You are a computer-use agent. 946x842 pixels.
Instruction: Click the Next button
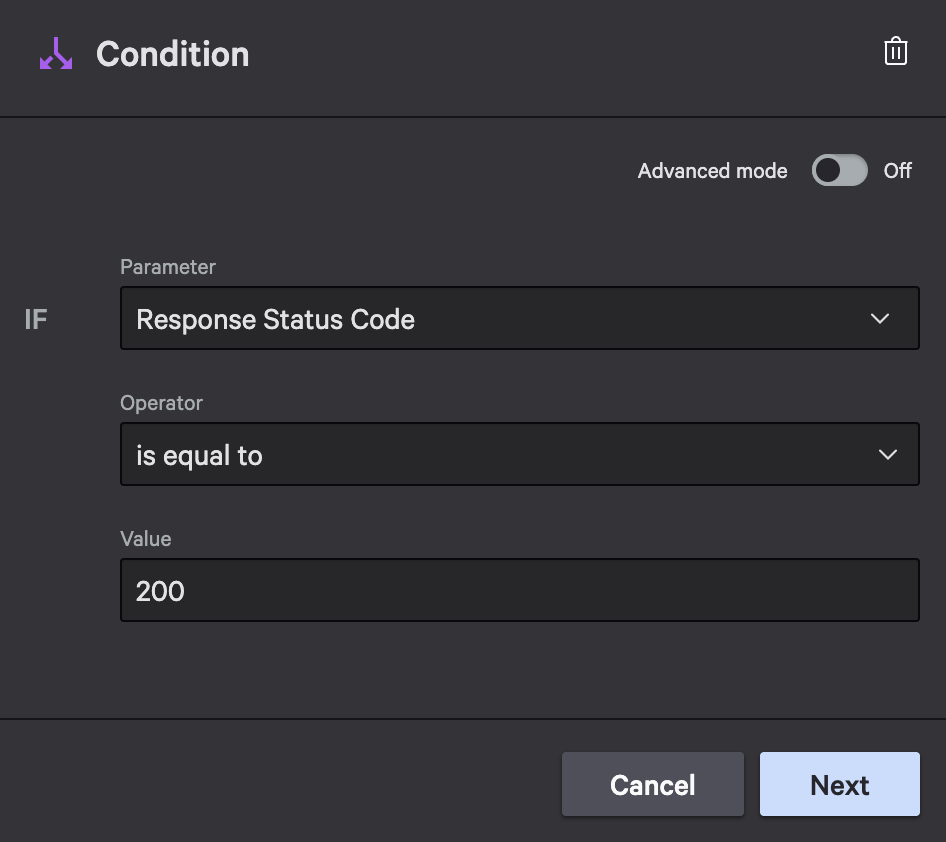tap(839, 784)
